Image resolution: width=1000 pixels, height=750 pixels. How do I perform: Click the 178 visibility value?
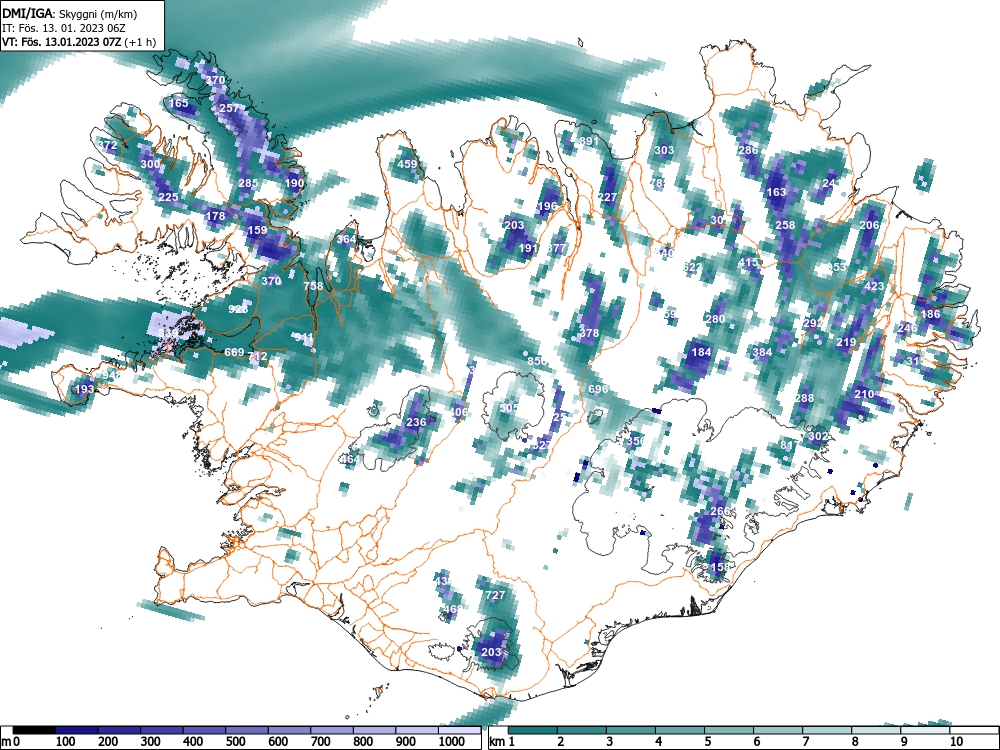(216, 216)
